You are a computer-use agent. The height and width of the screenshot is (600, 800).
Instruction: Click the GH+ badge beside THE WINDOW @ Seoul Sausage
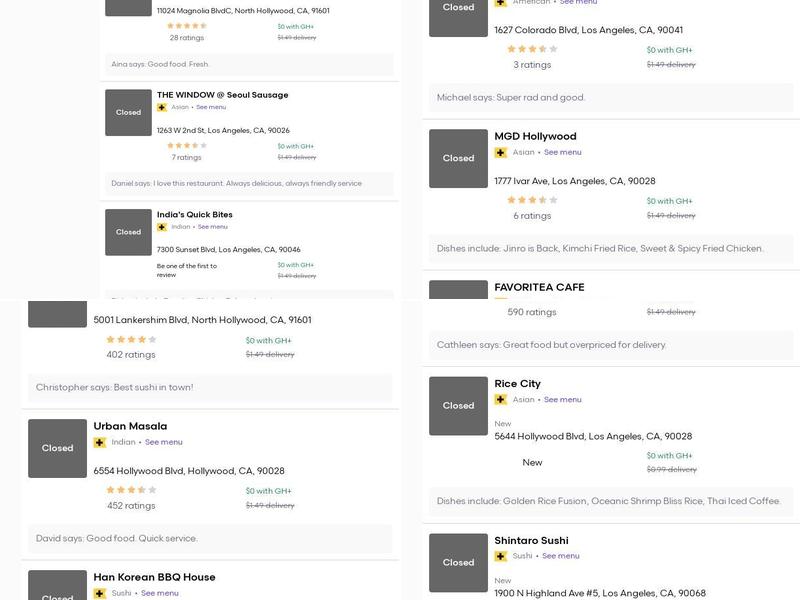[x=162, y=107]
